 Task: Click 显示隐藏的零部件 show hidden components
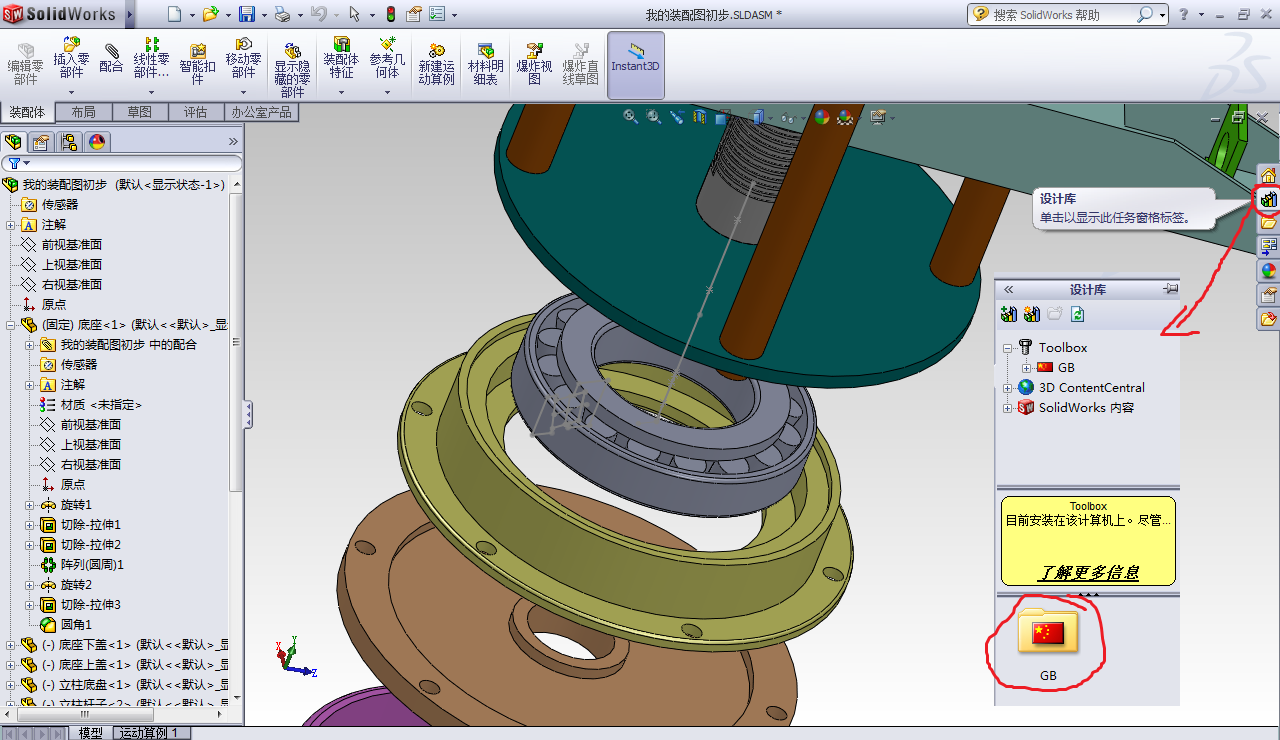coord(292,68)
